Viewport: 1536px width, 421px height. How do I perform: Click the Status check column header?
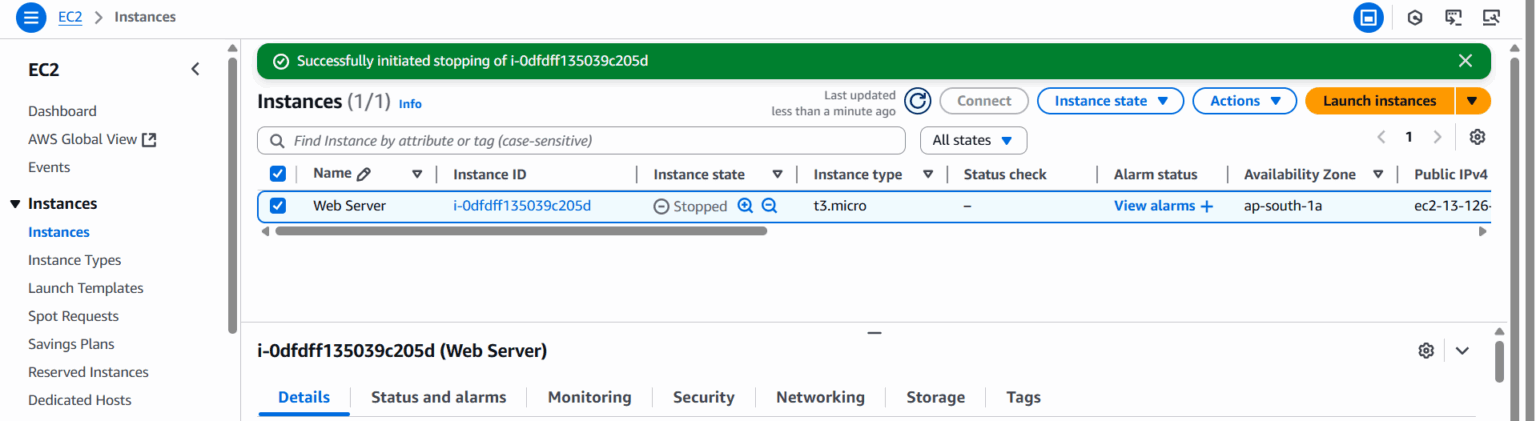pos(1005,174)
